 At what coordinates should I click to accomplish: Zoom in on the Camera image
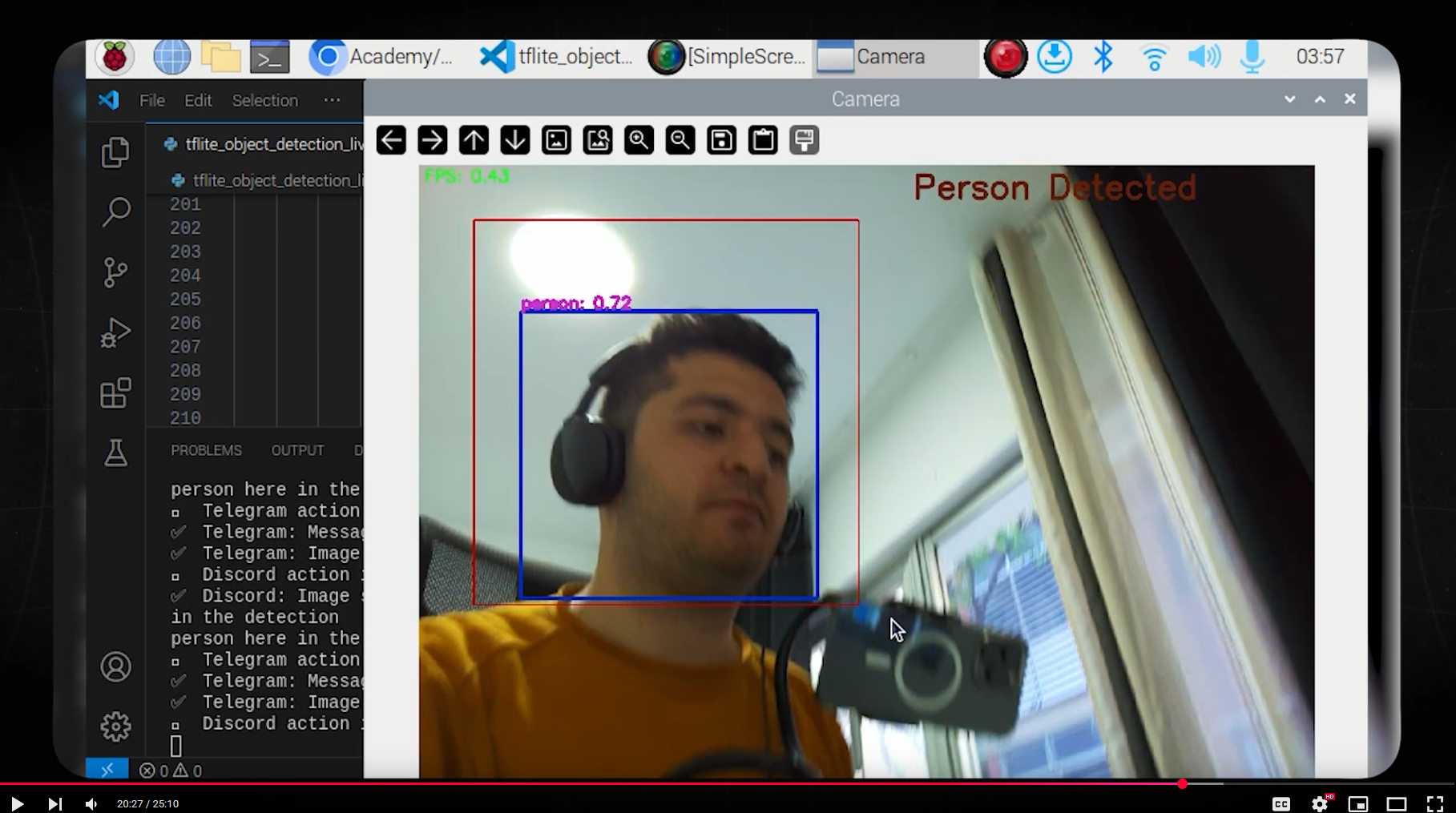(639, 140)
